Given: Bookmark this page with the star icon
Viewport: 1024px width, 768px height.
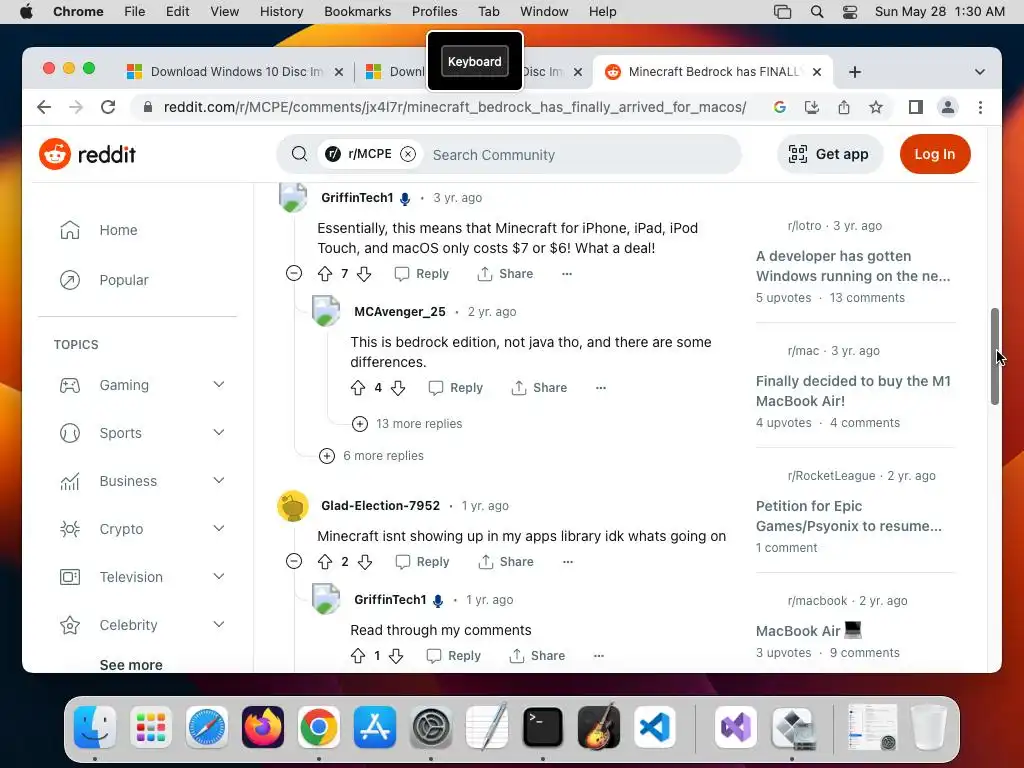Looking at the screenshot, I should (x=876, y=107).
